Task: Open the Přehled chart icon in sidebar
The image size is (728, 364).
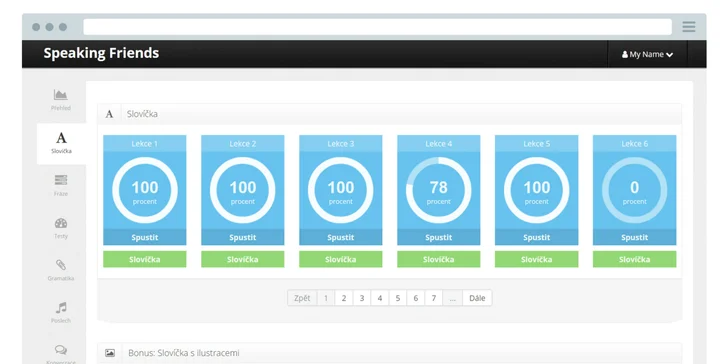Action: coord(60,95)
